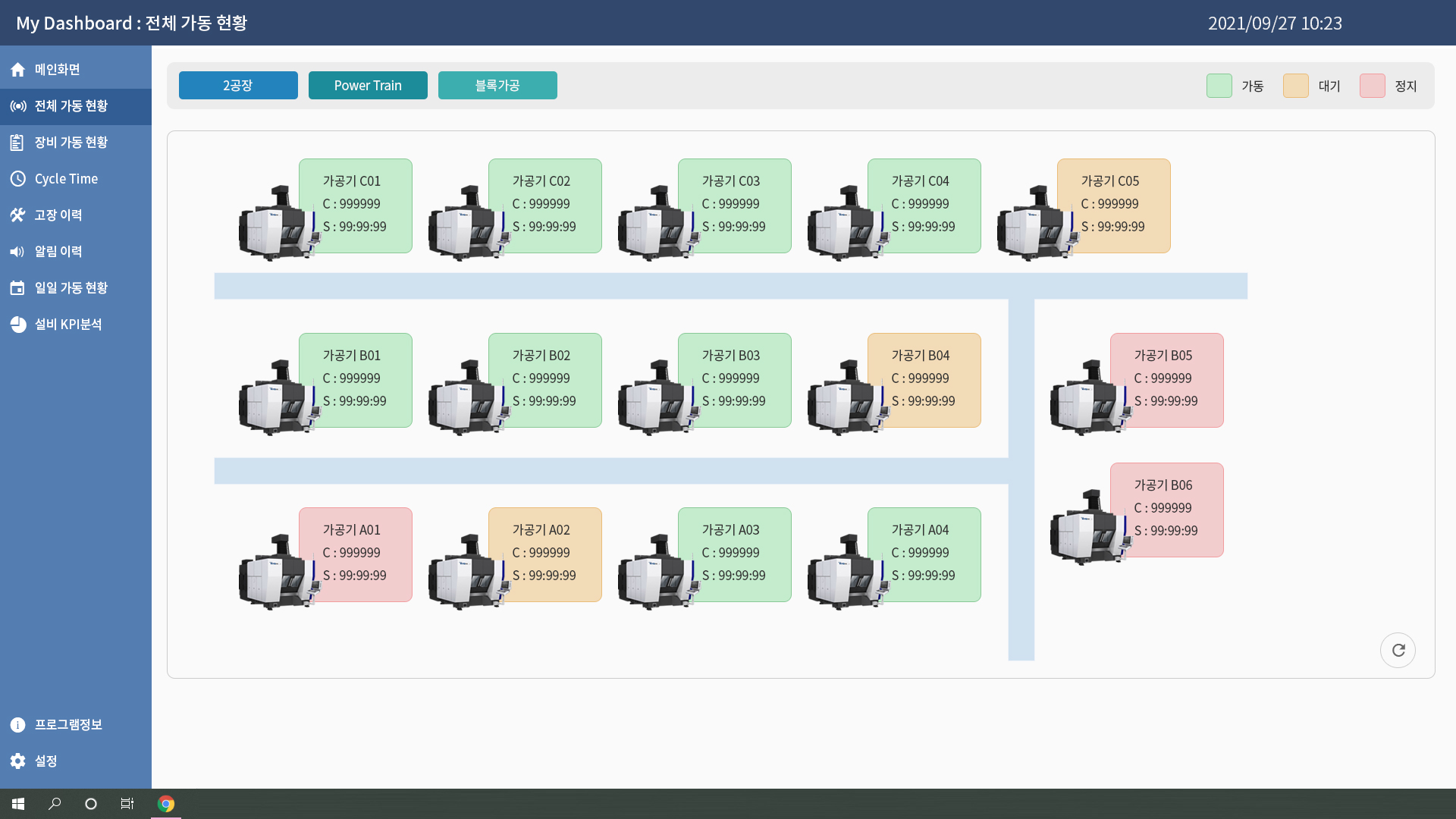The width and height of the screenshot is (1456, 819).
Task: Go to 장비 가동 현황 menu
Action: click(76, 143)
